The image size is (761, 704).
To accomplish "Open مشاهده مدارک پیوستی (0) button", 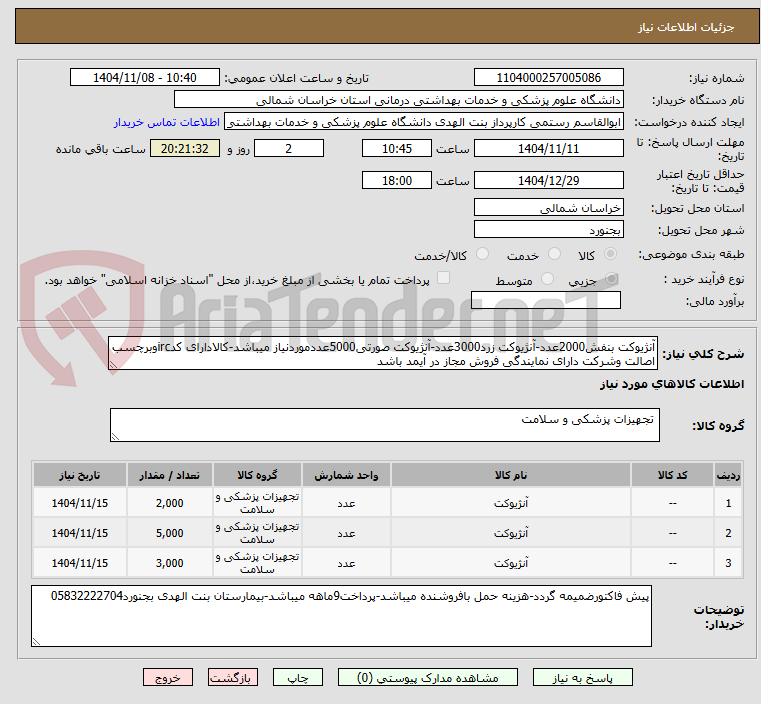I will click(428, 677).
